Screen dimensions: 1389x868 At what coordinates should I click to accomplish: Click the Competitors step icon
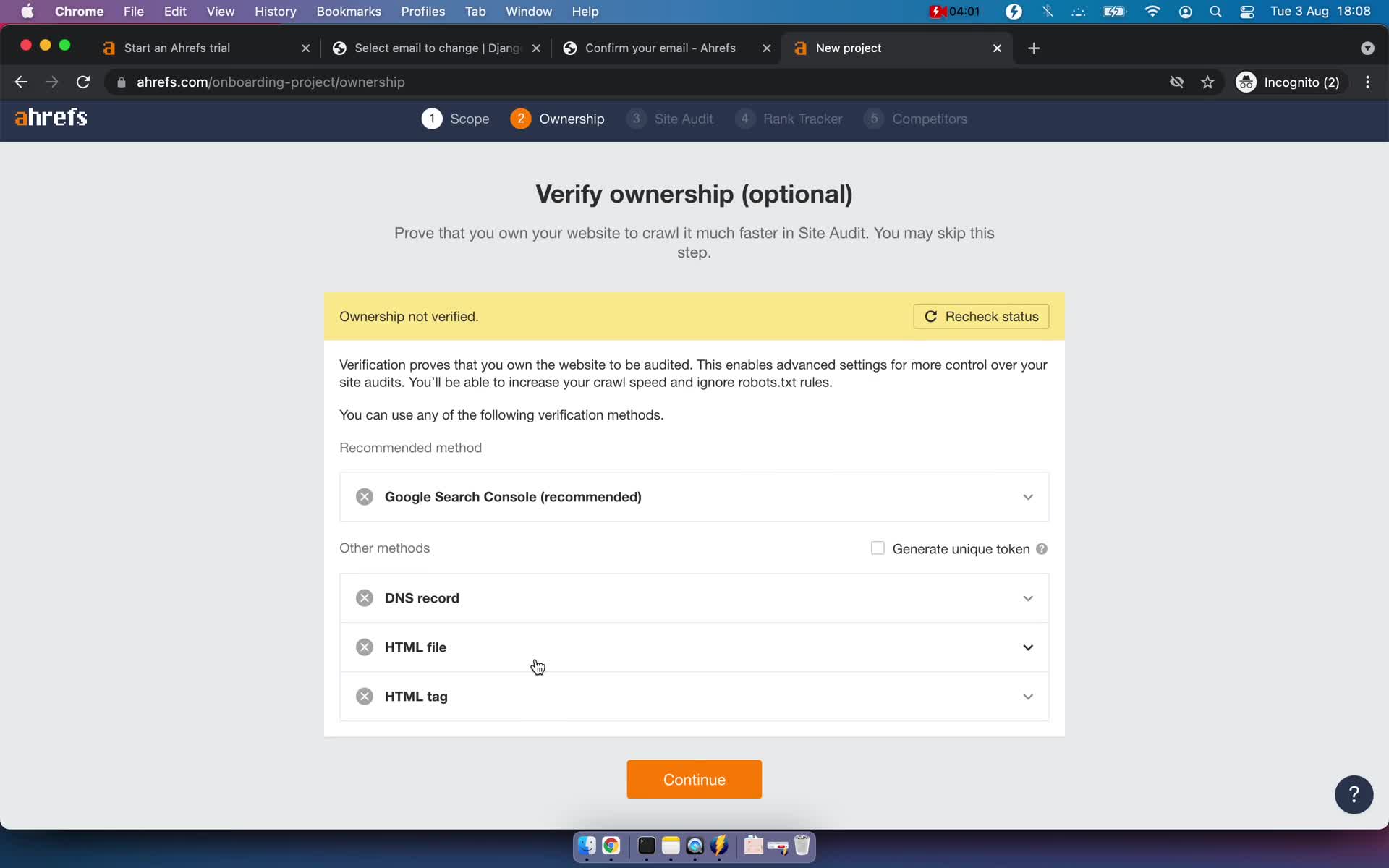873,118
